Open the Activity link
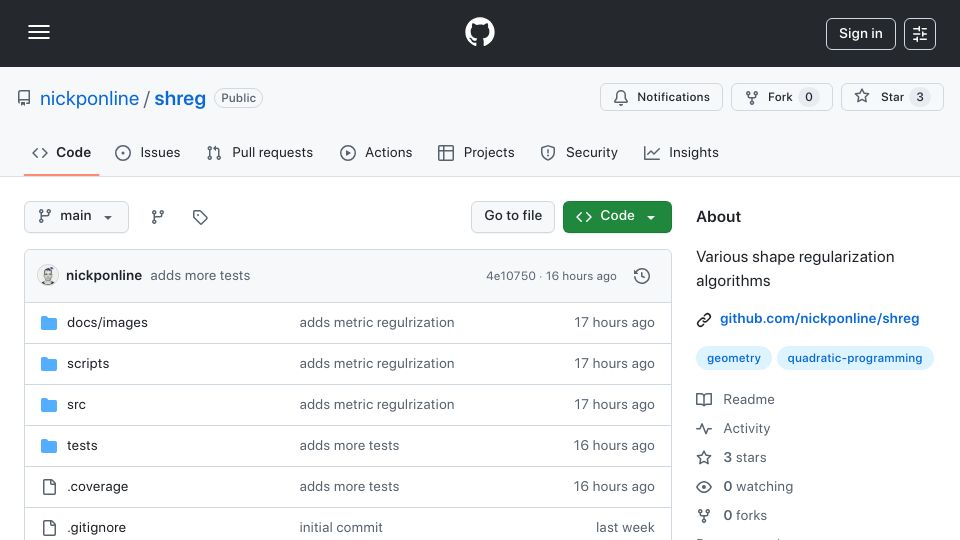The height and width of the screenshot is (540, 960). click(746, 429)
